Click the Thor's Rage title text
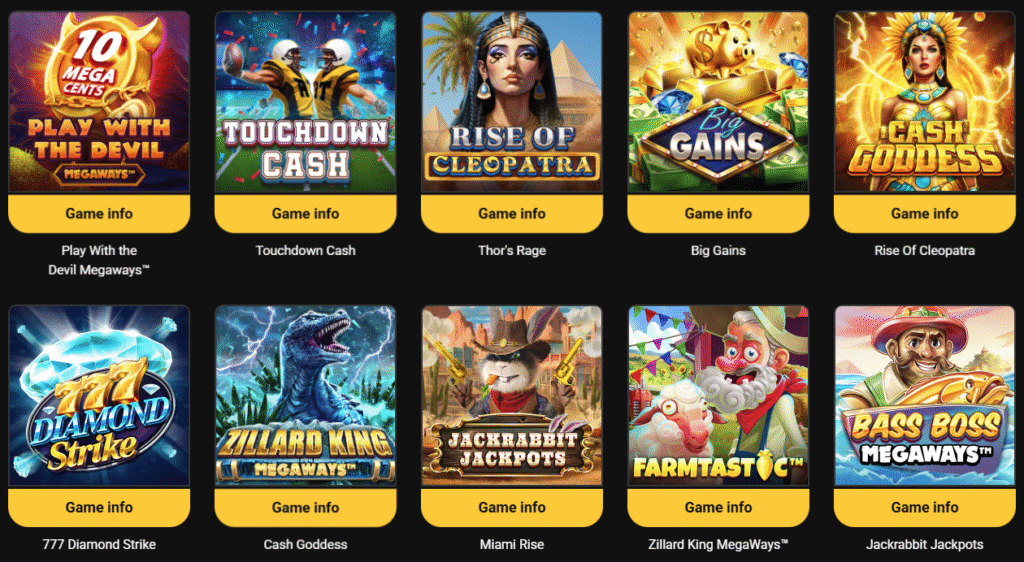The height and width of the screenshot is (562, 1024). click(512, 251)
